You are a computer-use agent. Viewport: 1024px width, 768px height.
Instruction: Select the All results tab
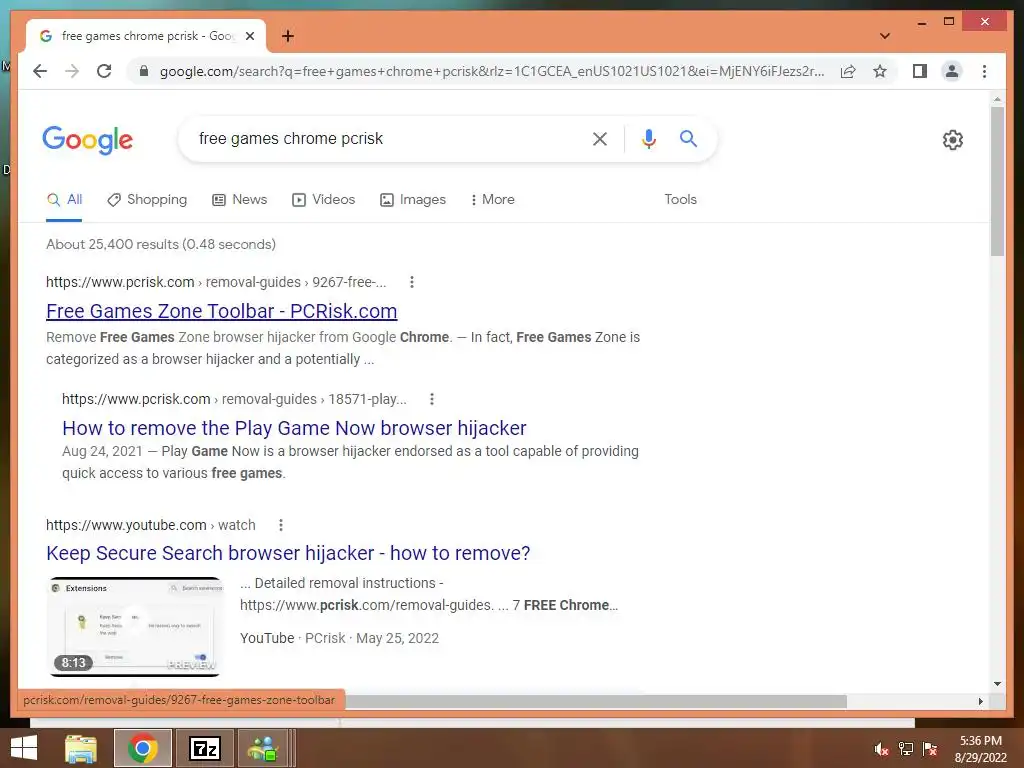[64, 200]
